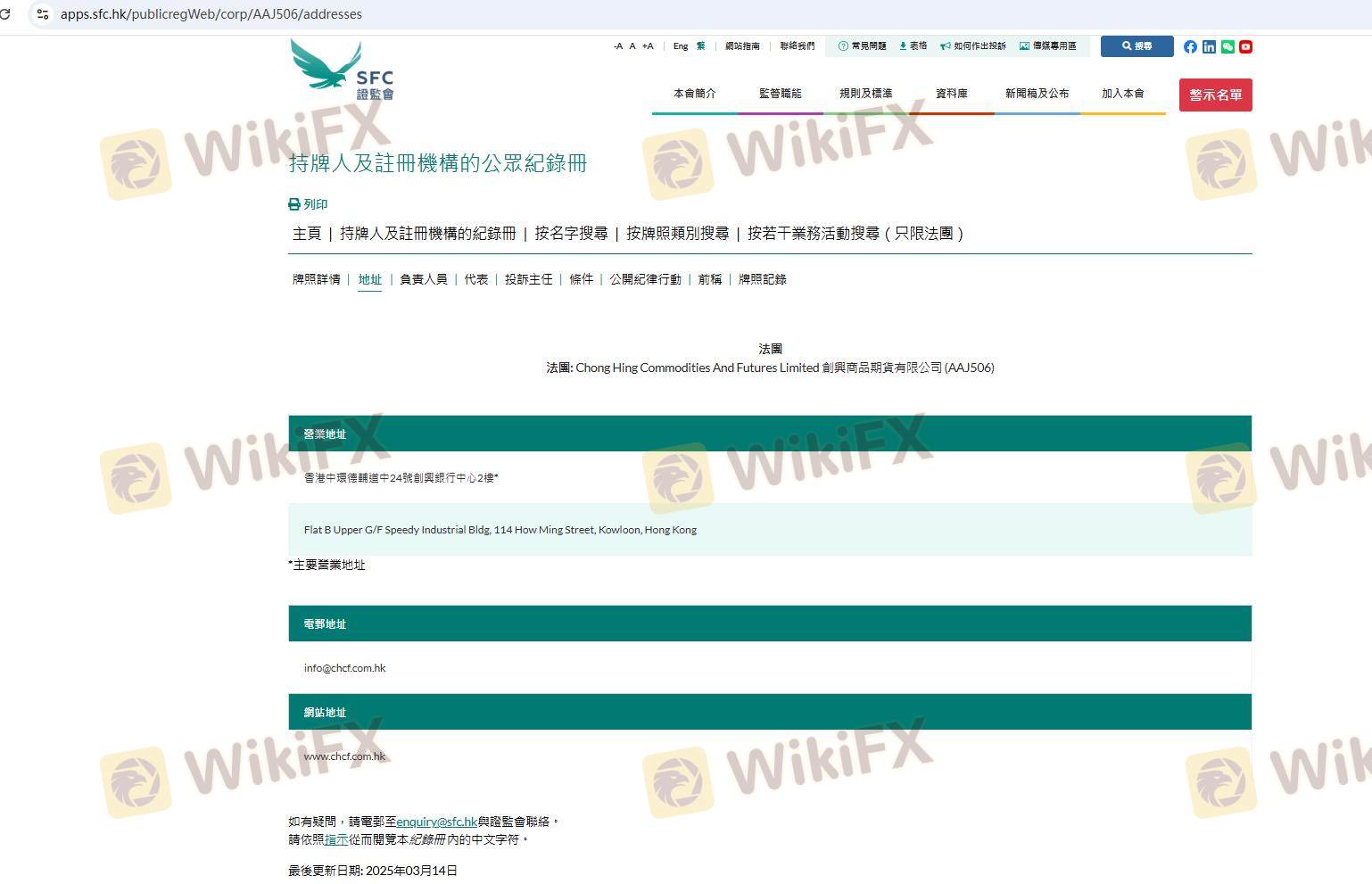Screen dimensions: 1372x884
Task: Switch to 投訴主任 tab
Action: (x=529, y=279)
